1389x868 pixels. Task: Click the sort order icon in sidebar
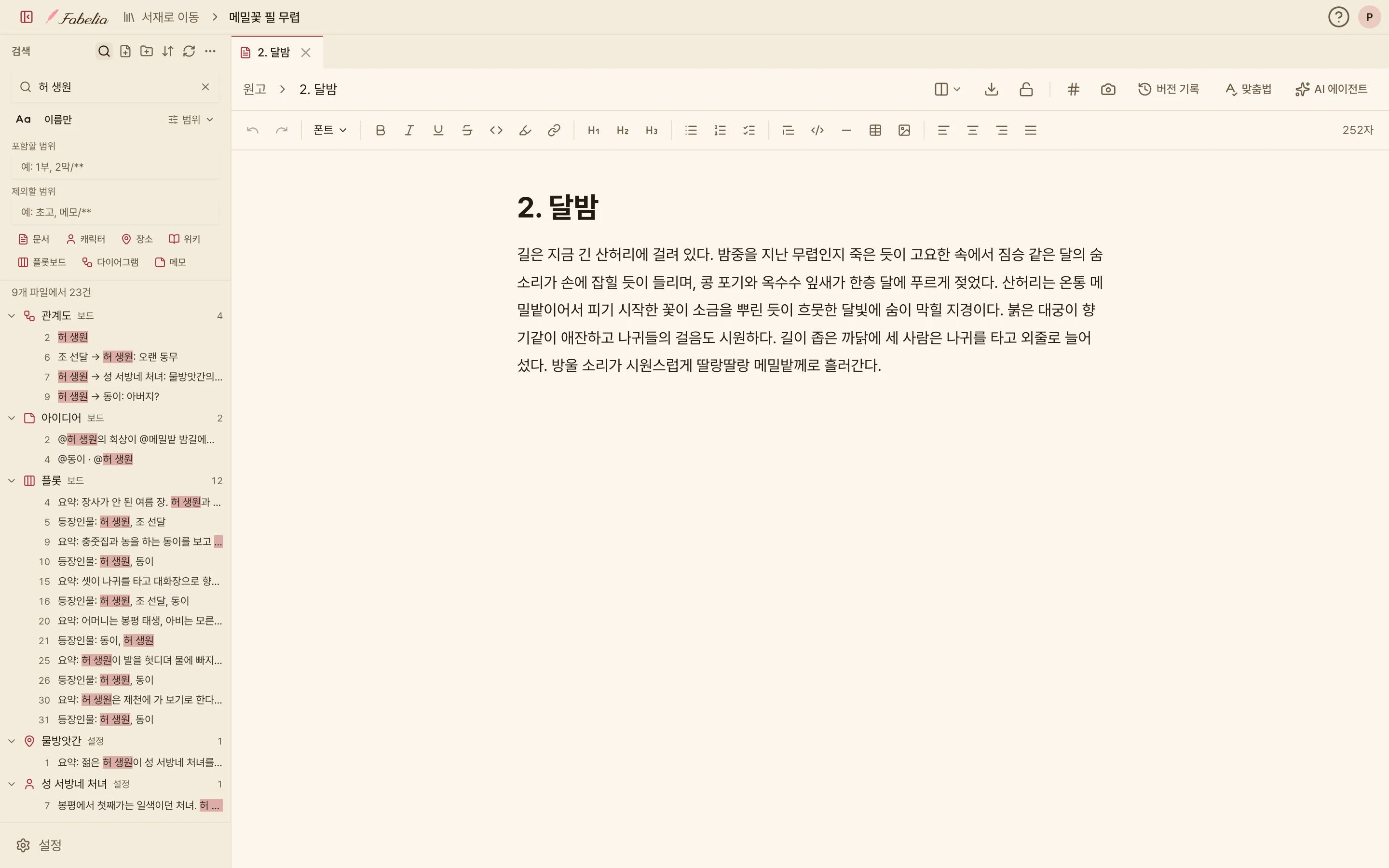(168, 51)
